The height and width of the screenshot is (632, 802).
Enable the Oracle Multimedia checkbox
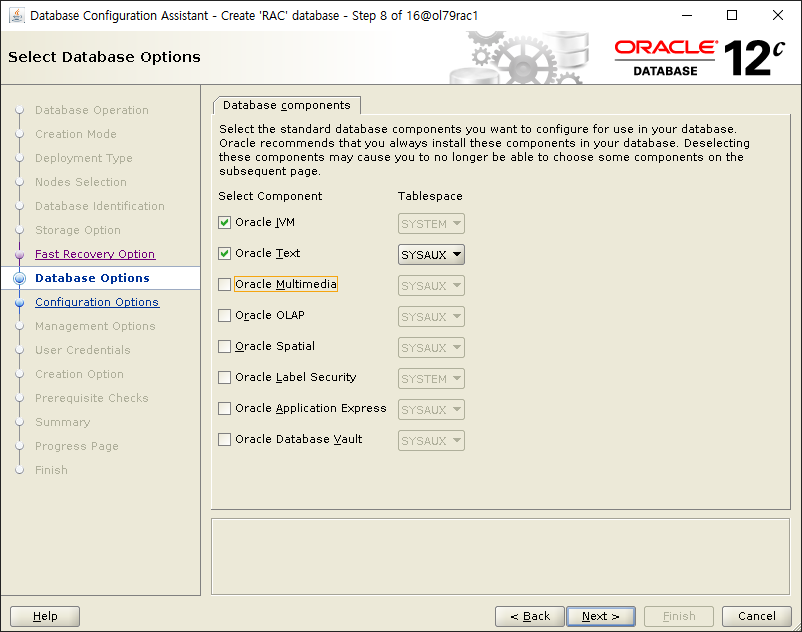tap(224, 284)
